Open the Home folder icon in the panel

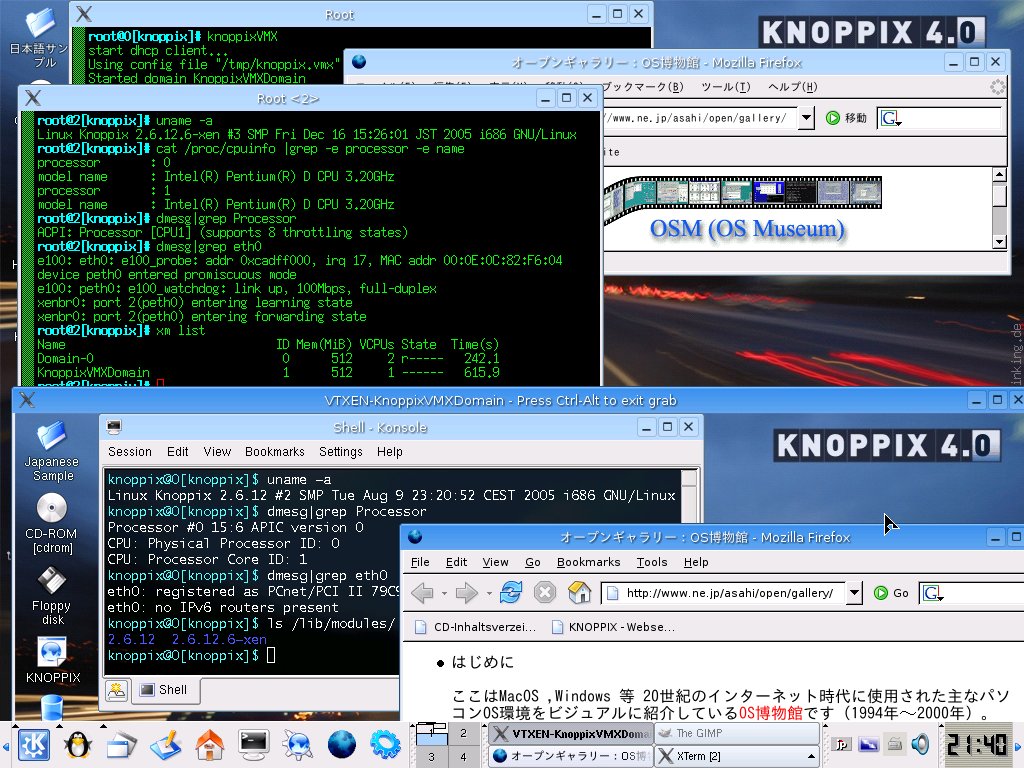210,745
